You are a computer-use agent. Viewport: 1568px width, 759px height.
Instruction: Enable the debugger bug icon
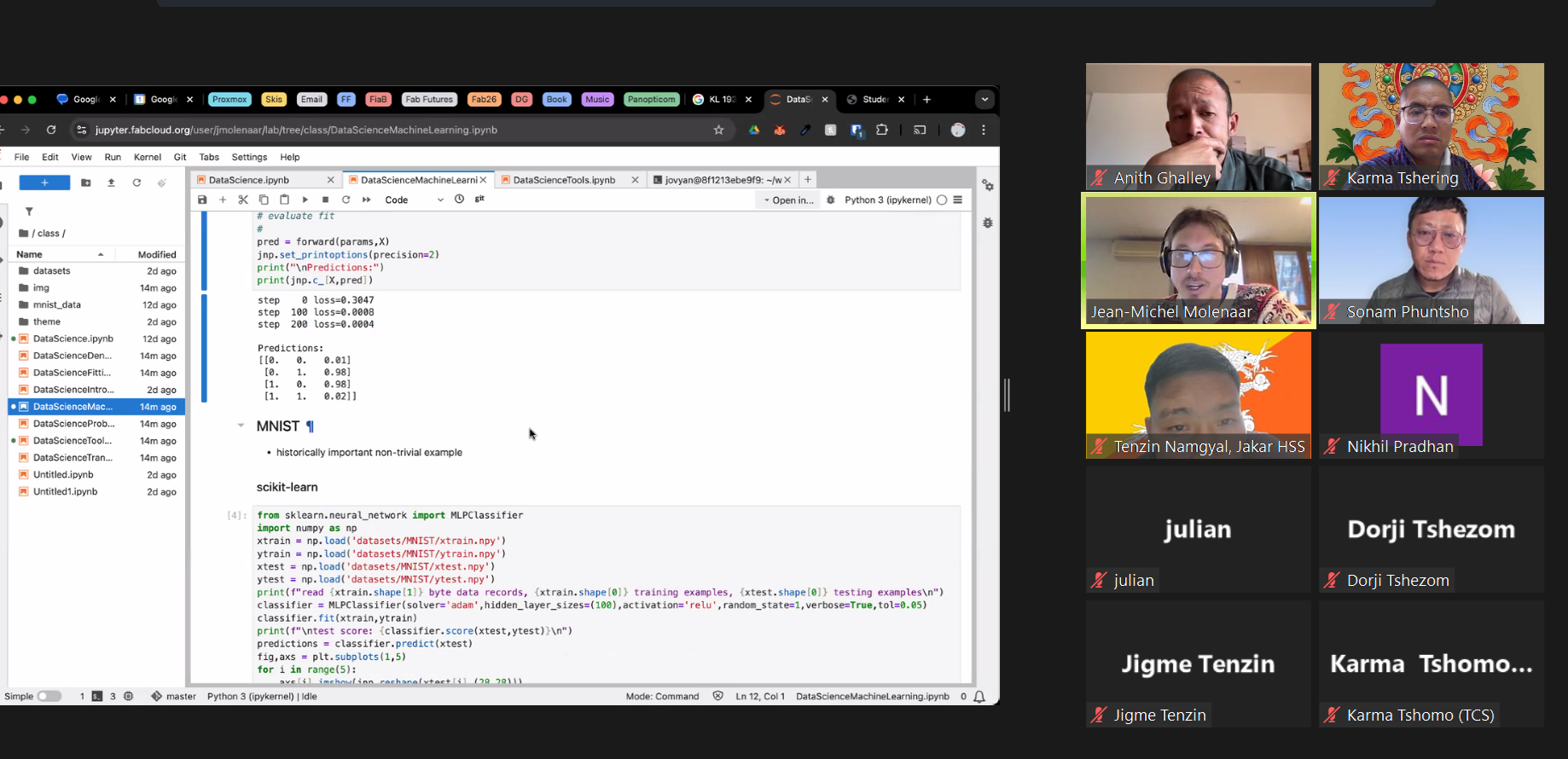830,200
